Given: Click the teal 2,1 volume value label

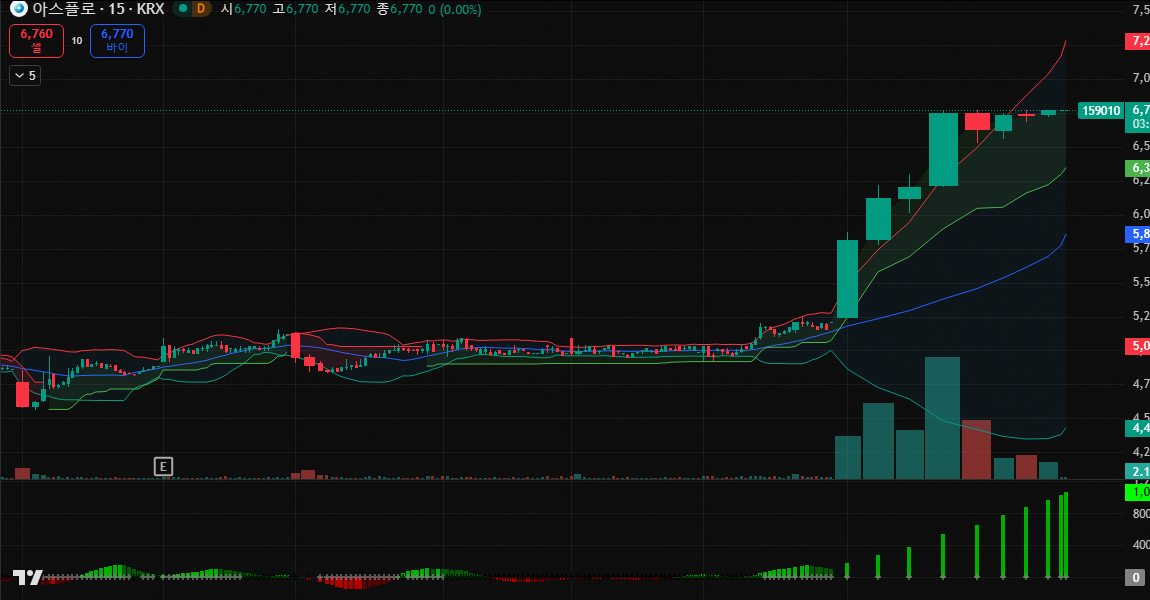Looking at the screenshot, I should pos(1138,471).
